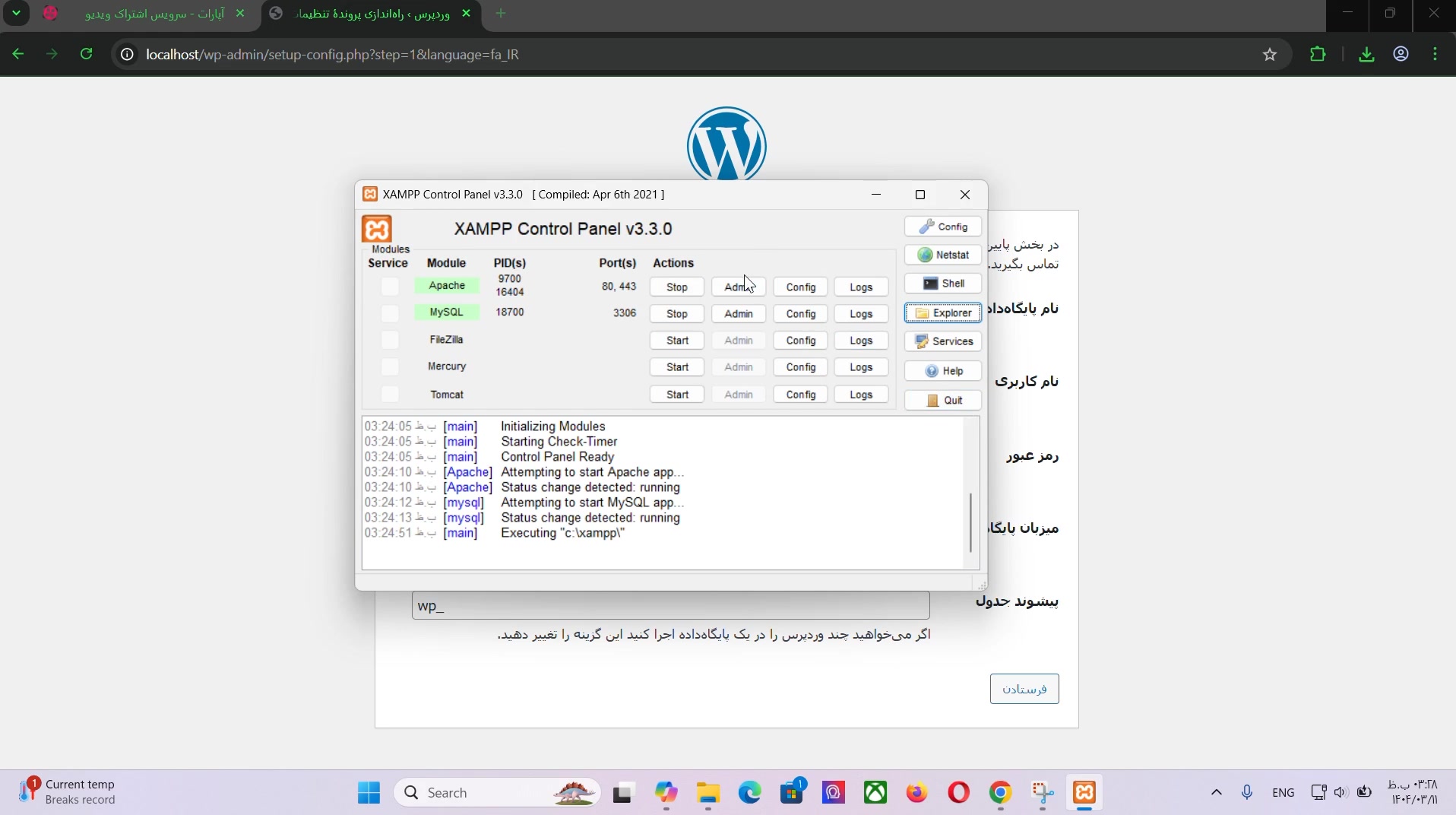Open Xbox app from the taskbar
This screenshot has height=815, width=1456.
coord(875,793)
